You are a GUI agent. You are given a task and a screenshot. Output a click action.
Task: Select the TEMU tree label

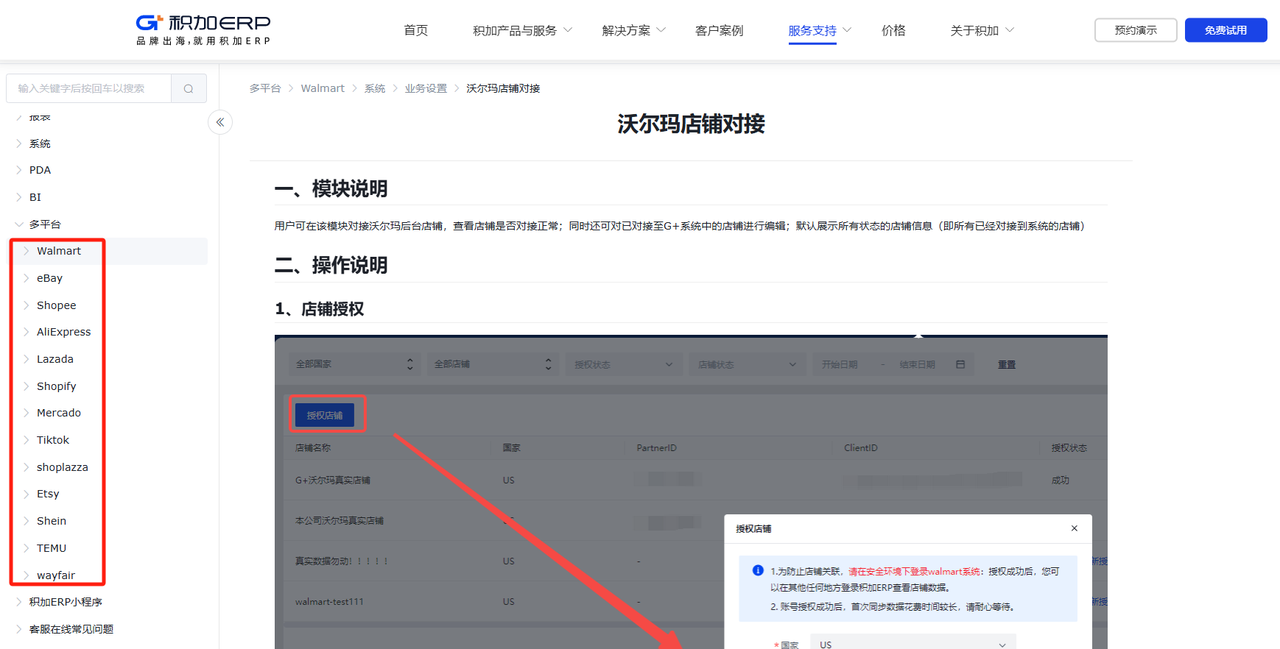pos(52,548)
